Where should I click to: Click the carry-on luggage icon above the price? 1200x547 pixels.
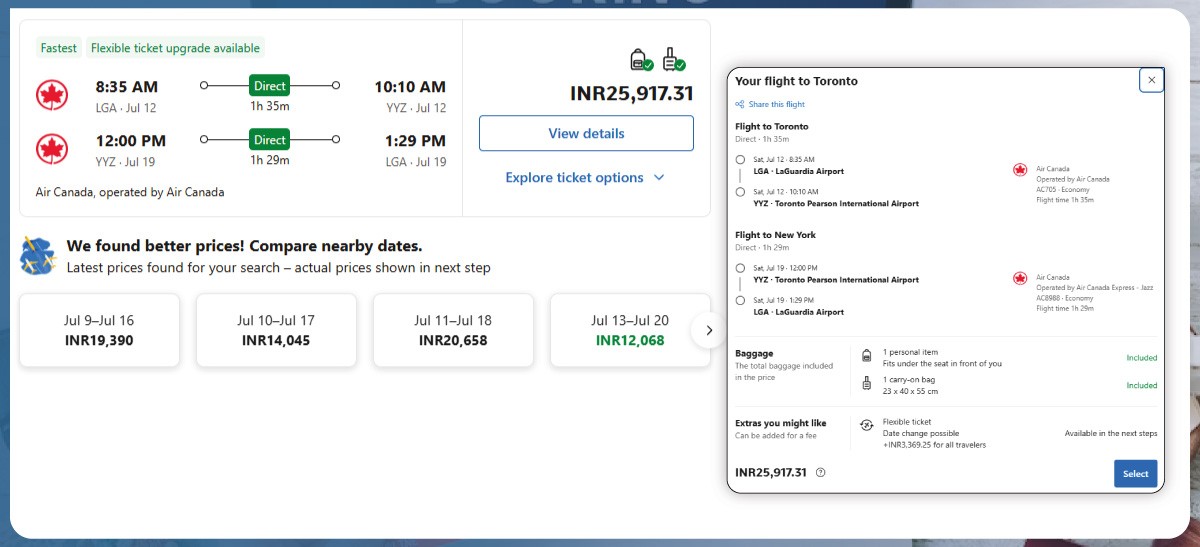point(673,60)
